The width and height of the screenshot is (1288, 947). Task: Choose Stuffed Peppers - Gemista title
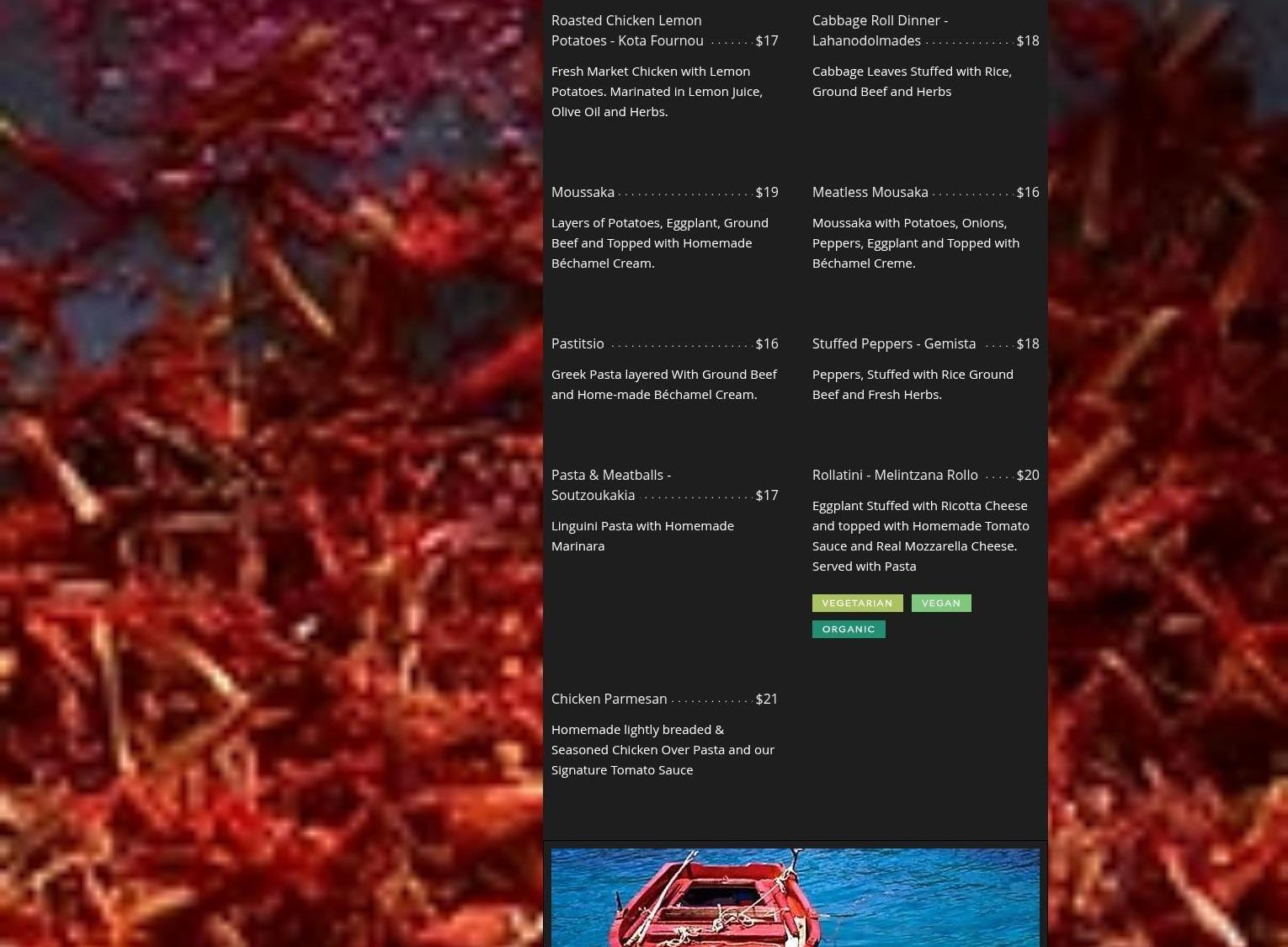[x=893, y=343]
